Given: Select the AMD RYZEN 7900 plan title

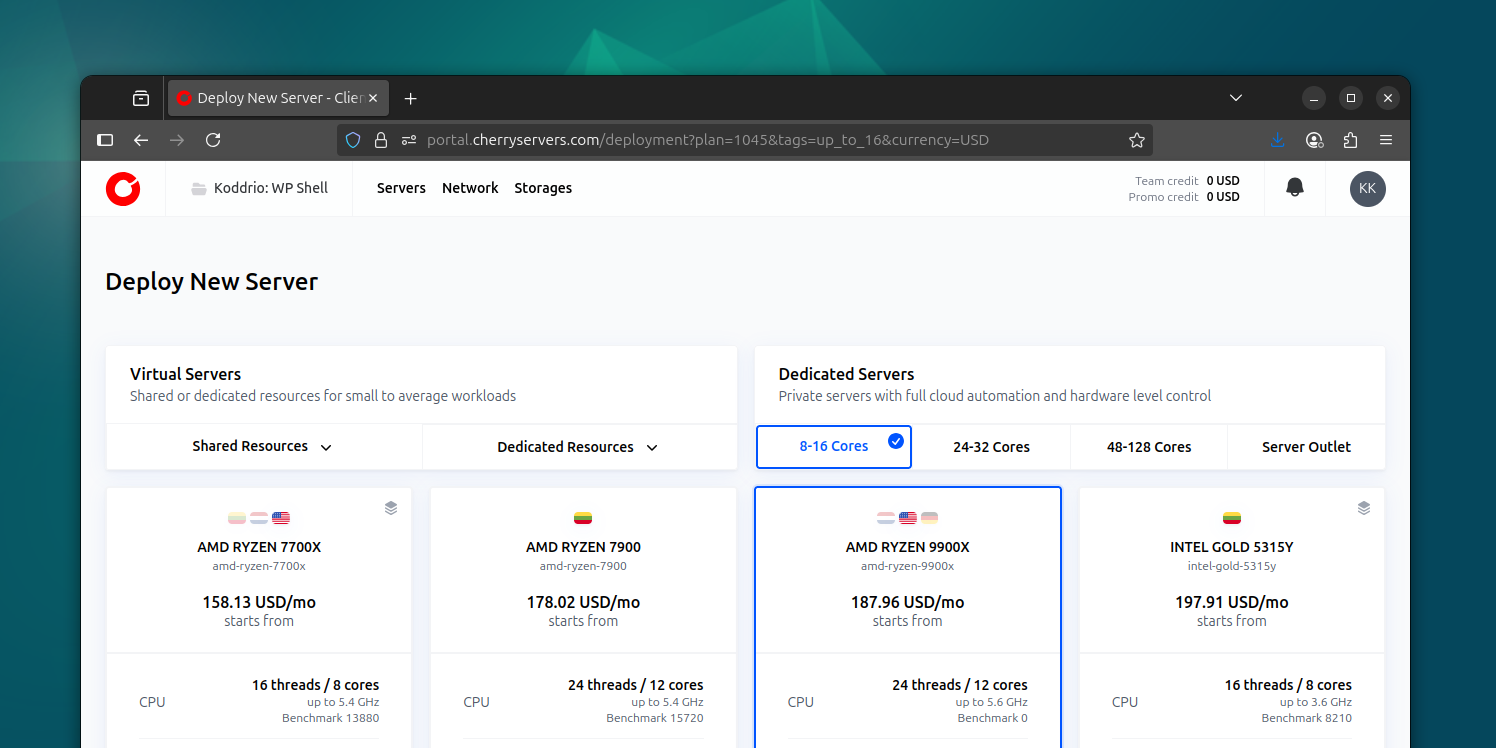Looking at the screenshot, I should 583,547.
